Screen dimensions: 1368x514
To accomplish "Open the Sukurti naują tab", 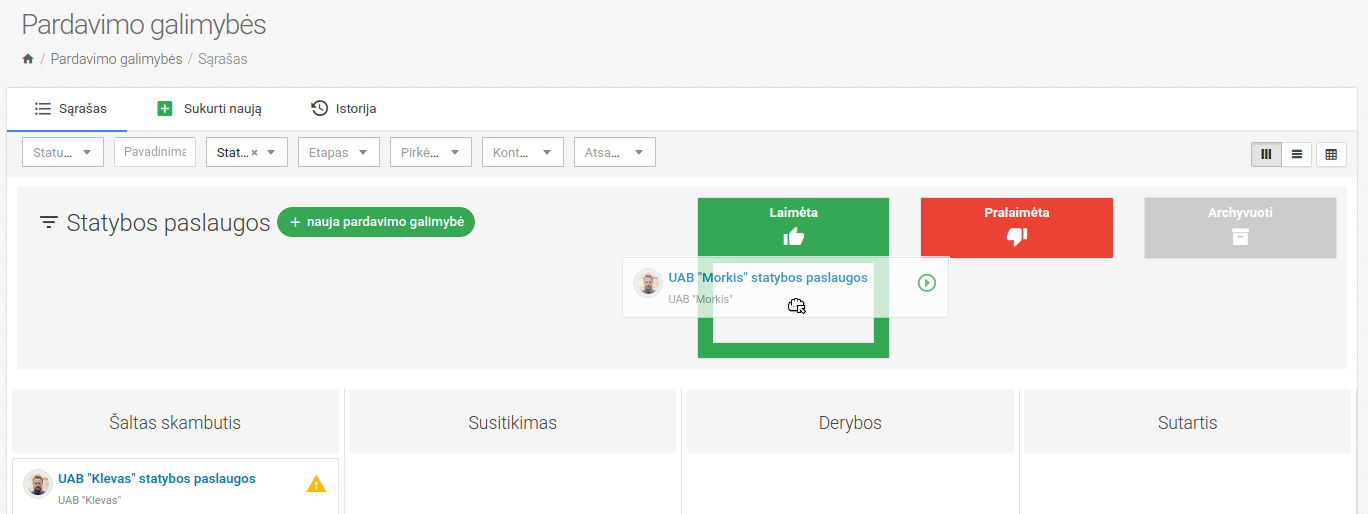I will point(209,108).
